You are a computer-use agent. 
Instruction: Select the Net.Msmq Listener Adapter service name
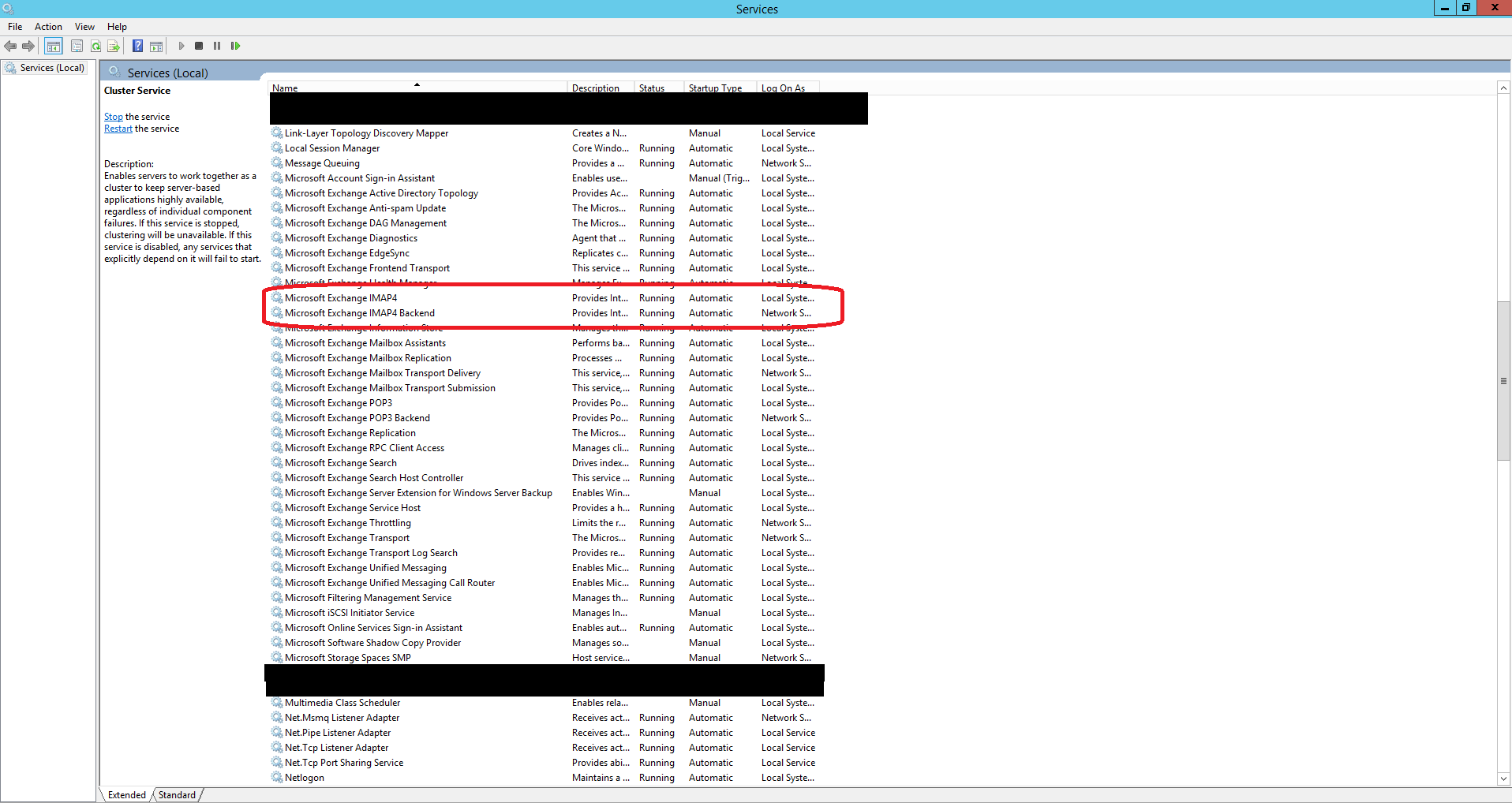(342, 718)
